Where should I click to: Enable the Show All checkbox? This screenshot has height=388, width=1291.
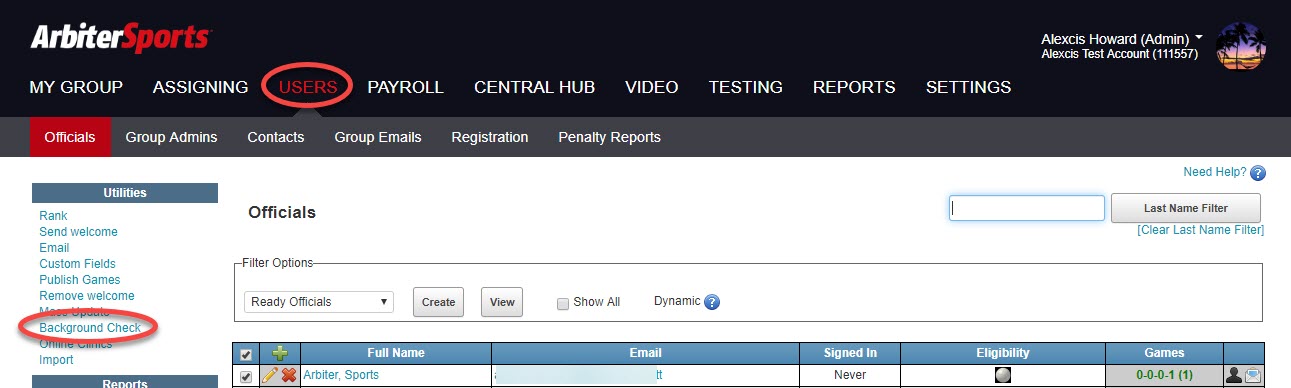click(x=563, y=303)
